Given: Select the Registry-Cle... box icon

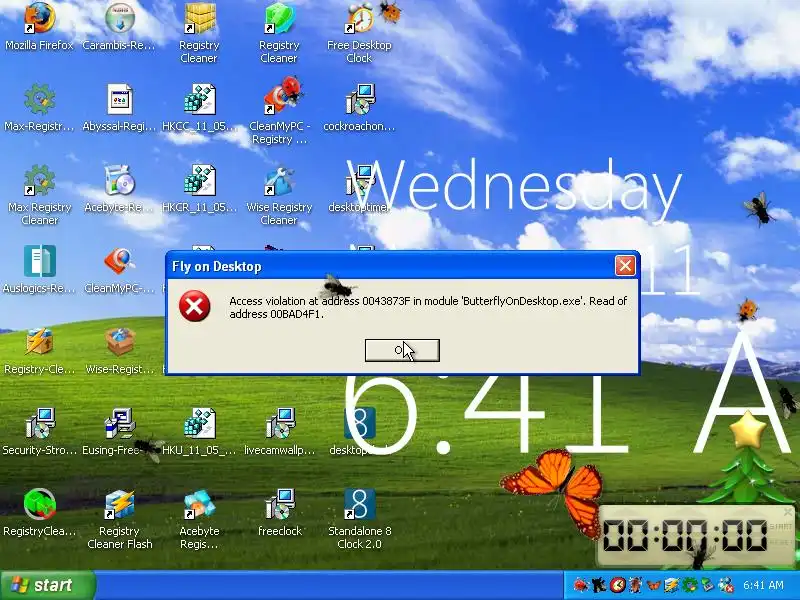Looking at the screenshot, I should coord(39,351).
